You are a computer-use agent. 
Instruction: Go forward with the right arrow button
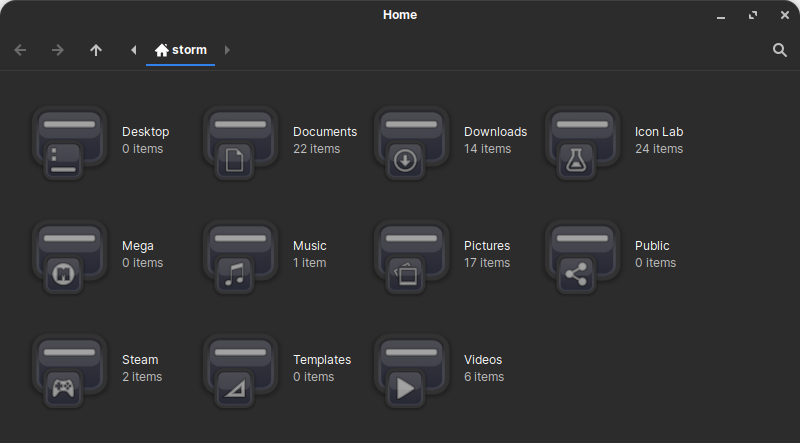[x=58, y=50]
